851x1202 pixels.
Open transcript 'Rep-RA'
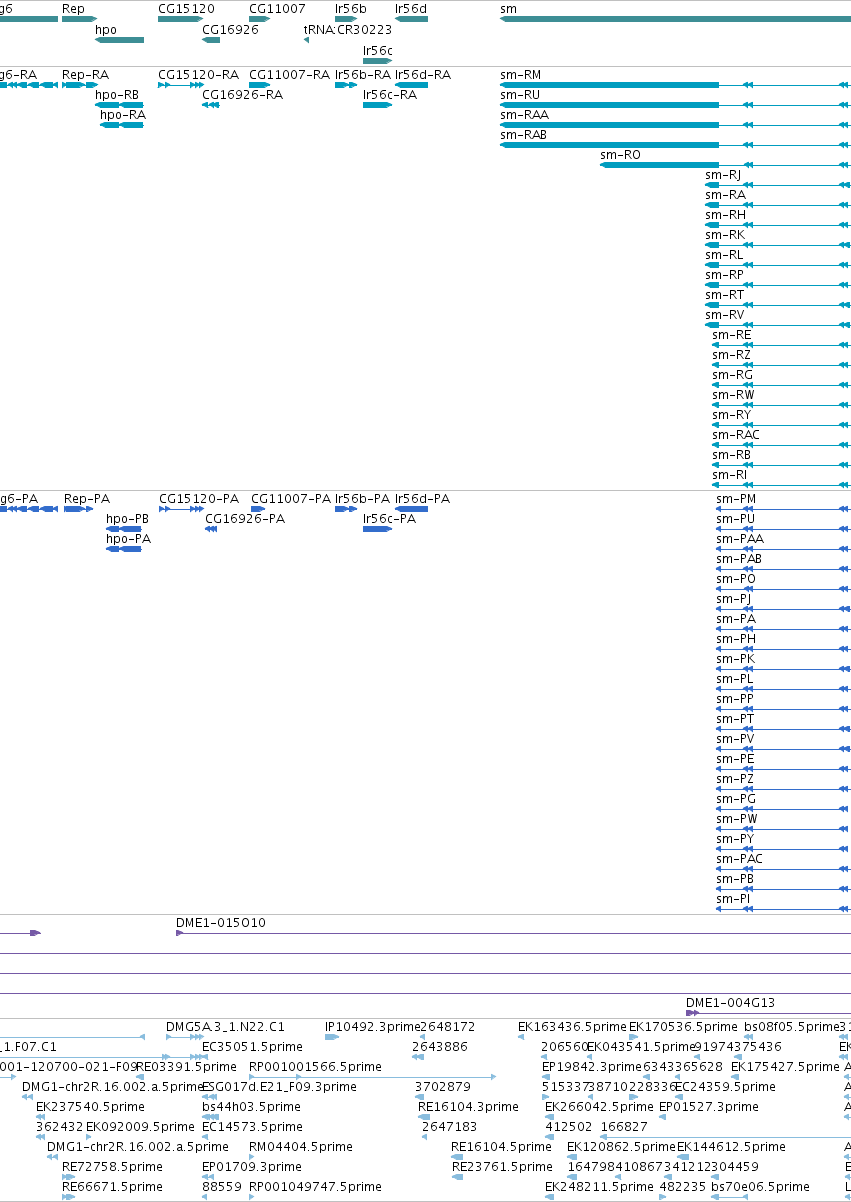[85, 75]
